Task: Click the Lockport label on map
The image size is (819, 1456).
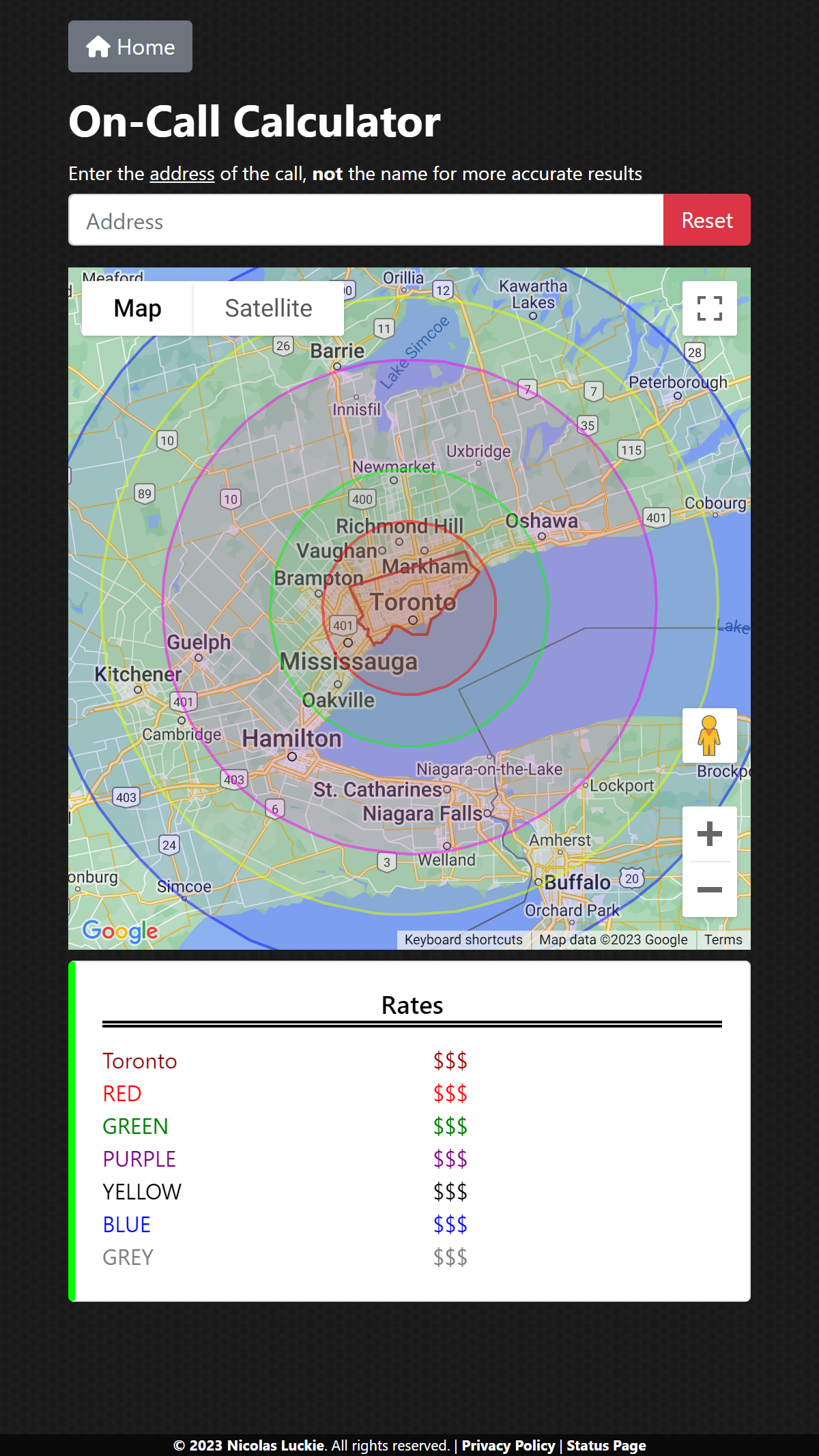Action: 622,785
